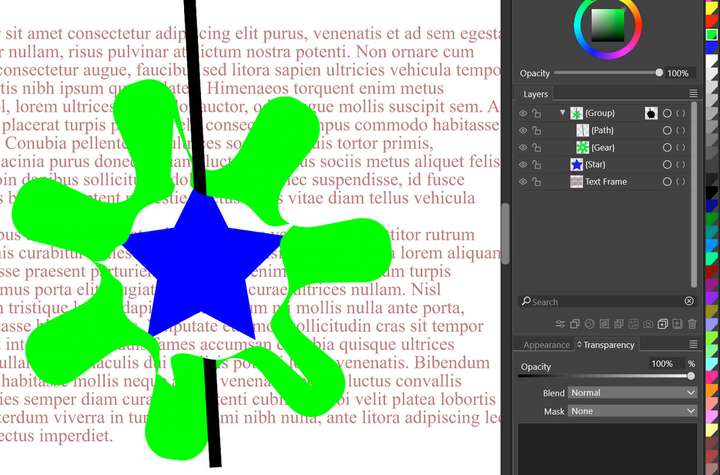This screenshot has height=475, width=720.
Task: Click the lock icon on the Star layer
Action: (x=537, y=164)
